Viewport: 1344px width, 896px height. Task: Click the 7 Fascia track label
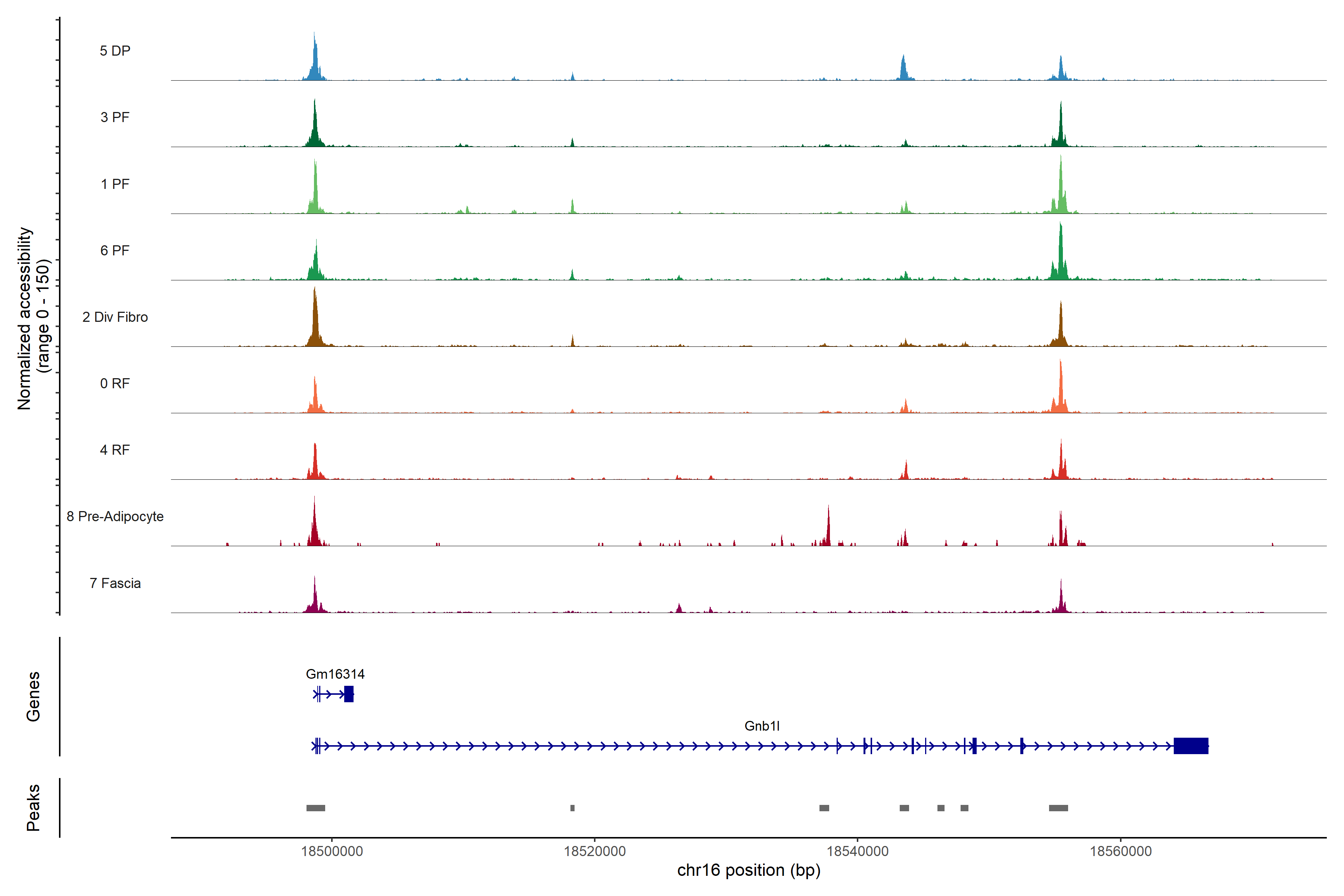click(115, 584)
